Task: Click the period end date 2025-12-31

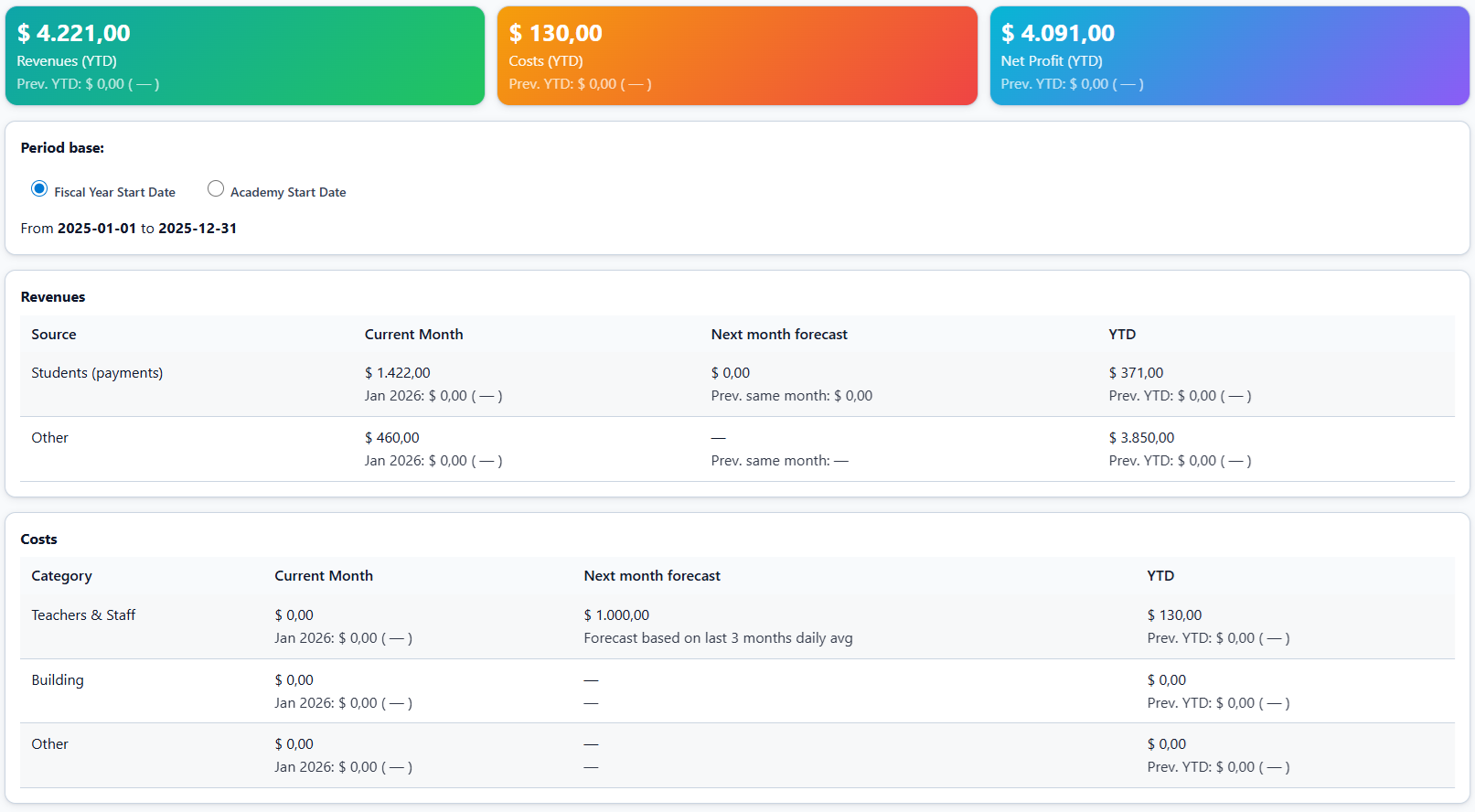Action: (198, 229)
